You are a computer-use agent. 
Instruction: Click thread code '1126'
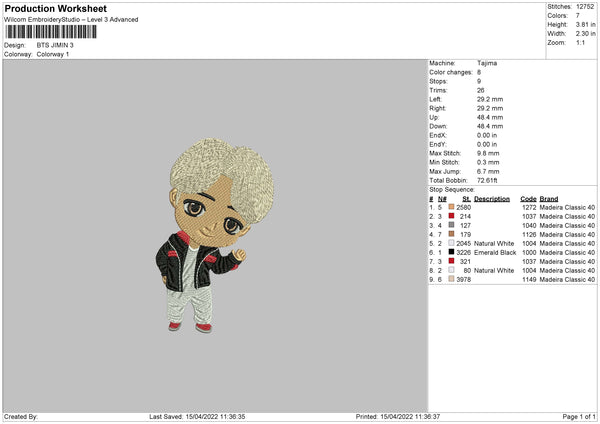click(529, 235)
